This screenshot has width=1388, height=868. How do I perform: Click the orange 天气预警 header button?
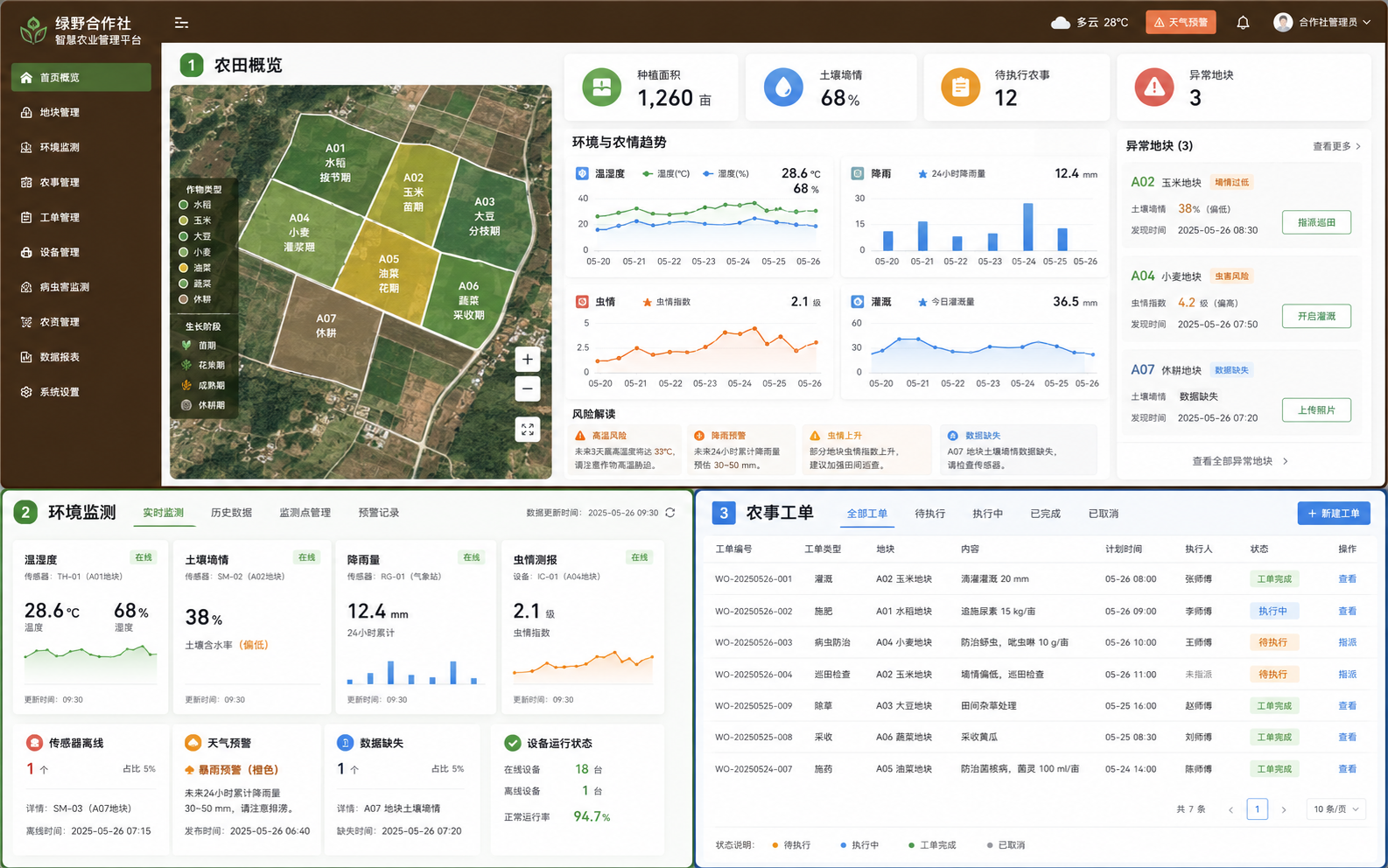(1181, 23)
